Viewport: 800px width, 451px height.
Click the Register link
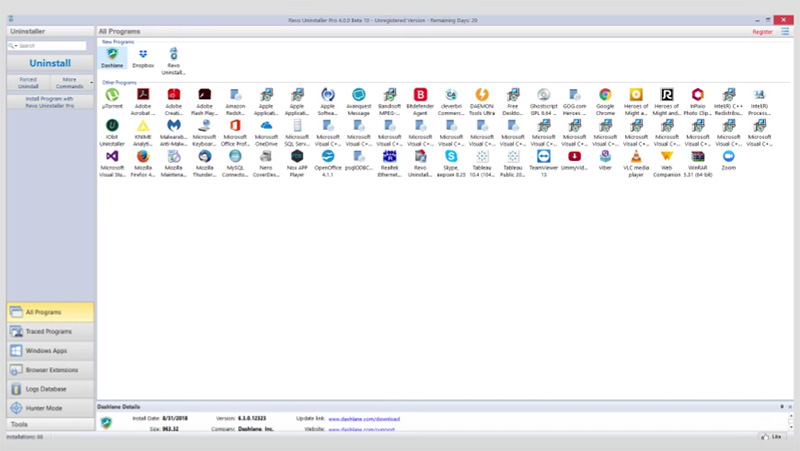(762, 32)
